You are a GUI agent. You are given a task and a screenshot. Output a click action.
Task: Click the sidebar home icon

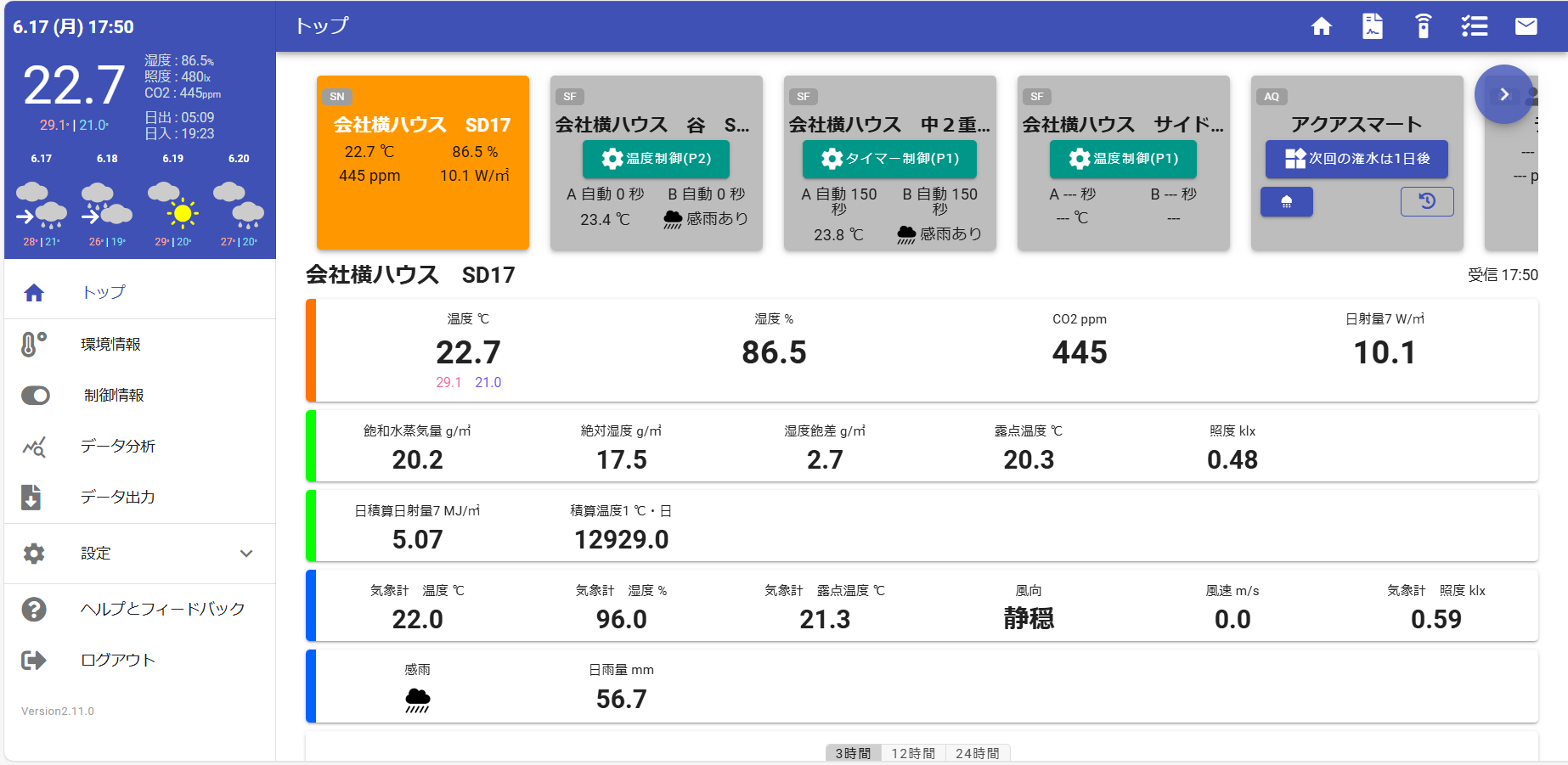34,293
